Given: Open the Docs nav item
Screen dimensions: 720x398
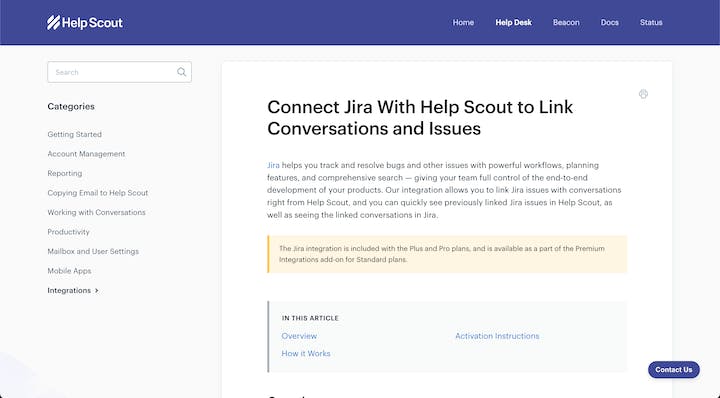Looking at the screenshot, I should pos(609,22).
